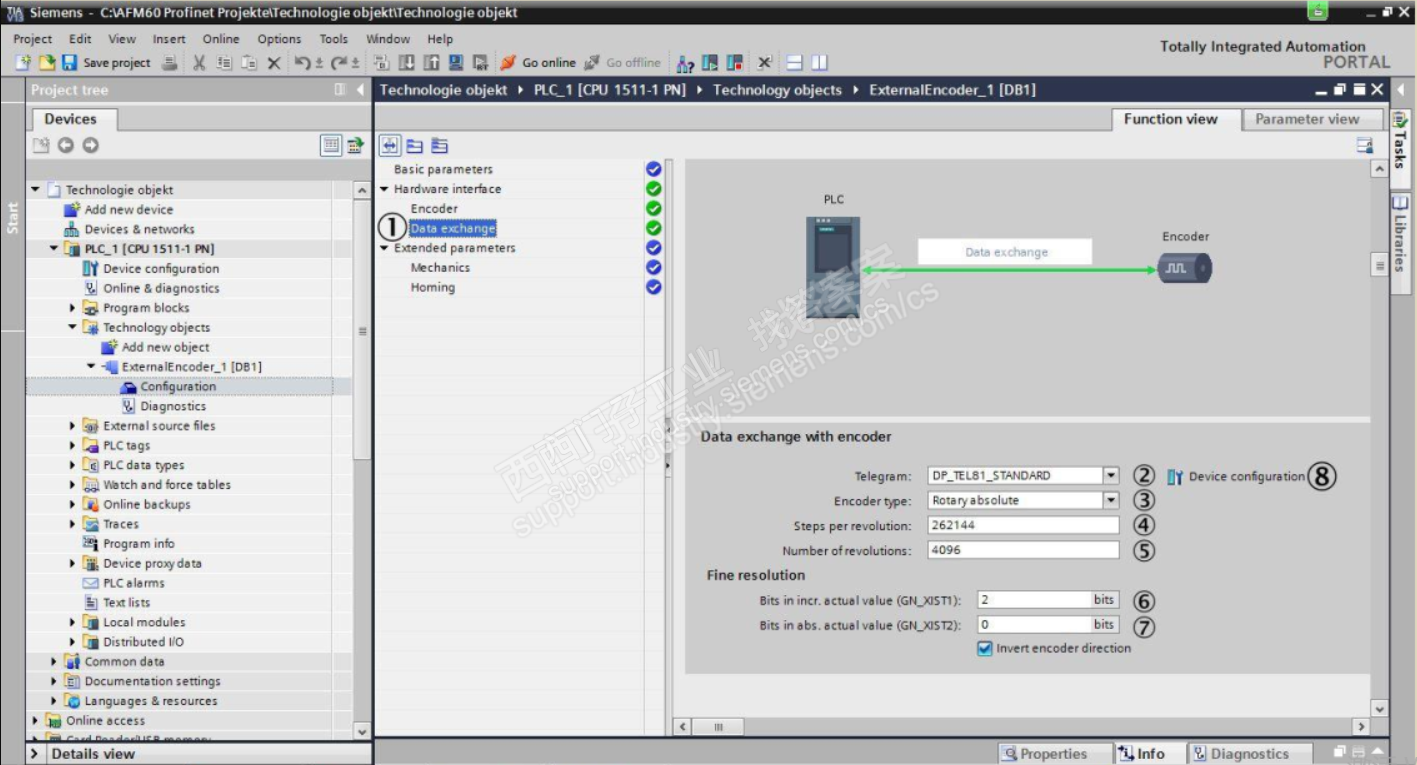Click the project tree forward arrow icon

point(91,146)
